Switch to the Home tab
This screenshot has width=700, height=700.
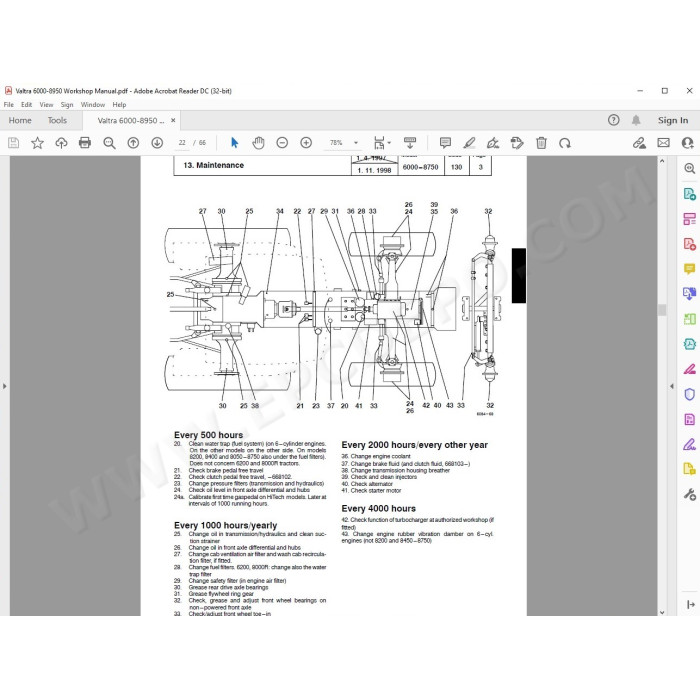click(20, 121)
